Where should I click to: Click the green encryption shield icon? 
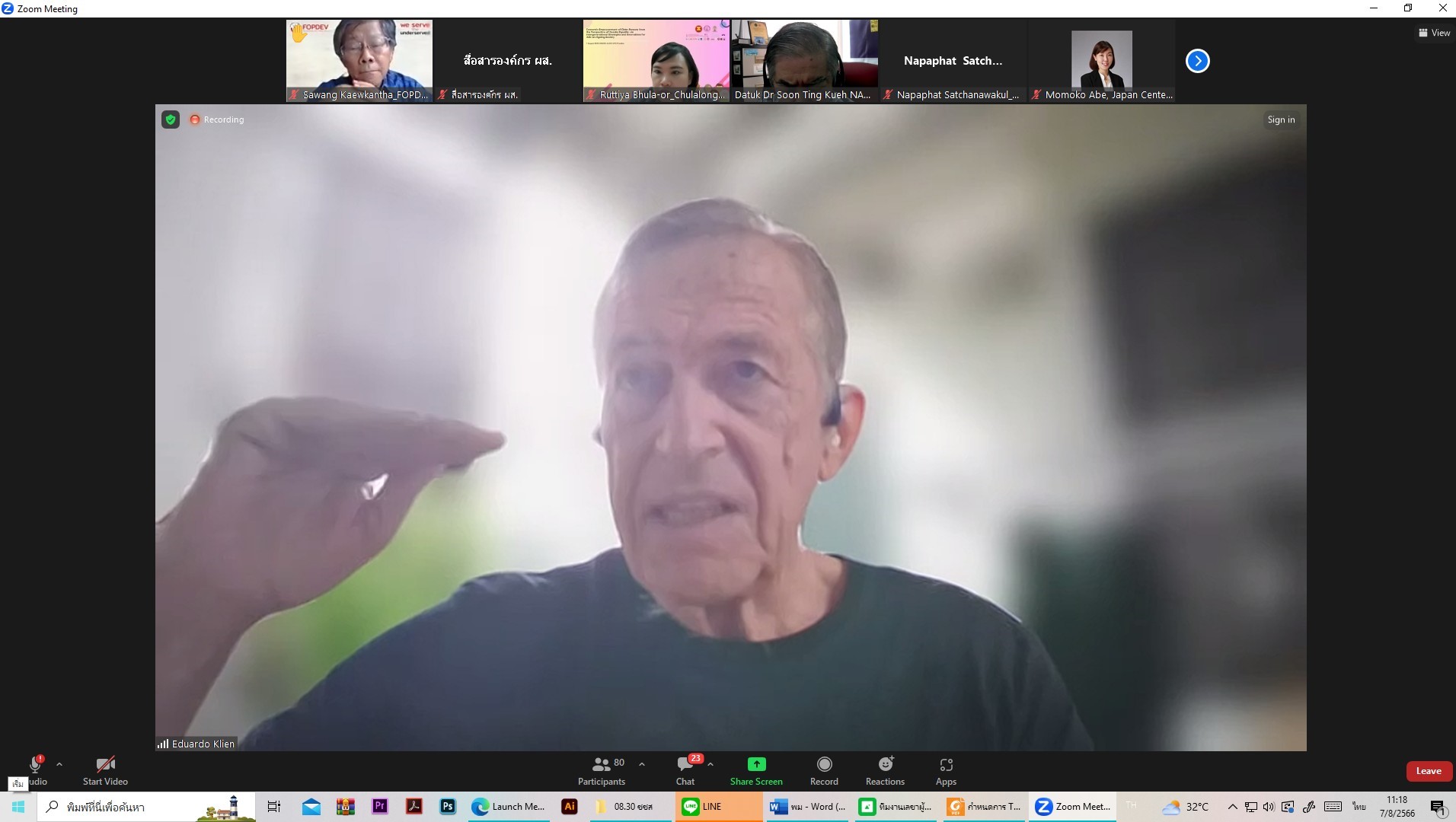[171, 119]
